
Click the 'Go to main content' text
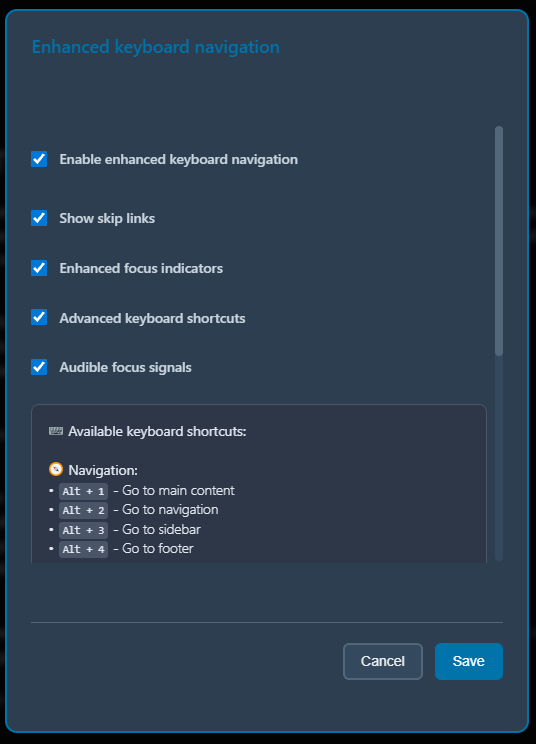pos(178,490)
